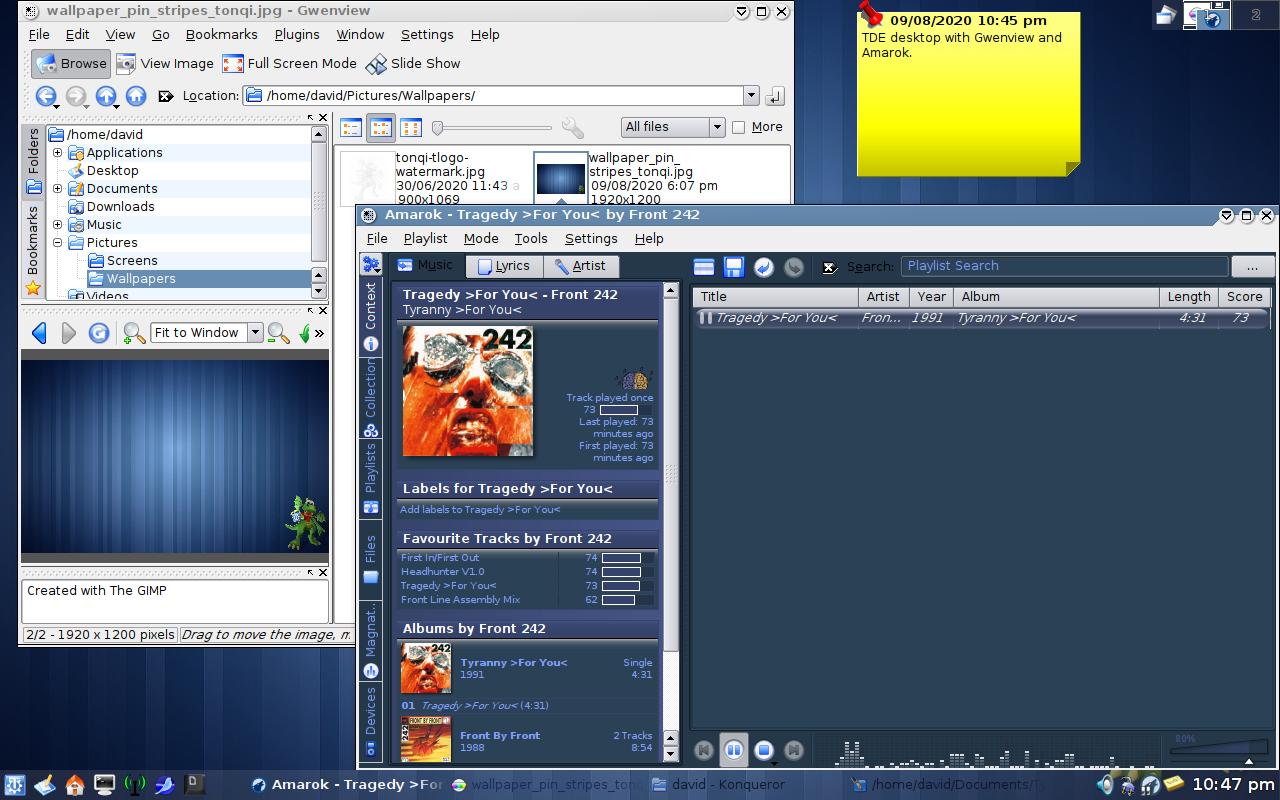Open the All files filter dropdown
This screenshot has height=800, width=1280.
point(673,127)
